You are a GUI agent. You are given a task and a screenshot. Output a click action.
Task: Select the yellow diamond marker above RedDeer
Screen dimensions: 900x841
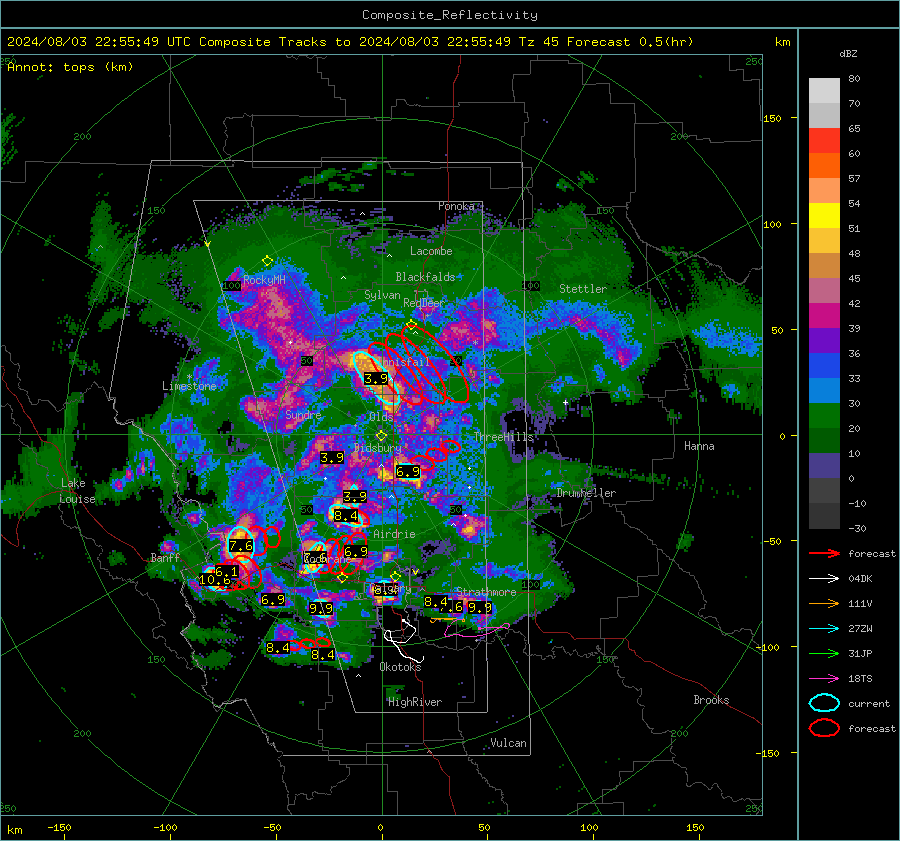(x=411, y=325)
